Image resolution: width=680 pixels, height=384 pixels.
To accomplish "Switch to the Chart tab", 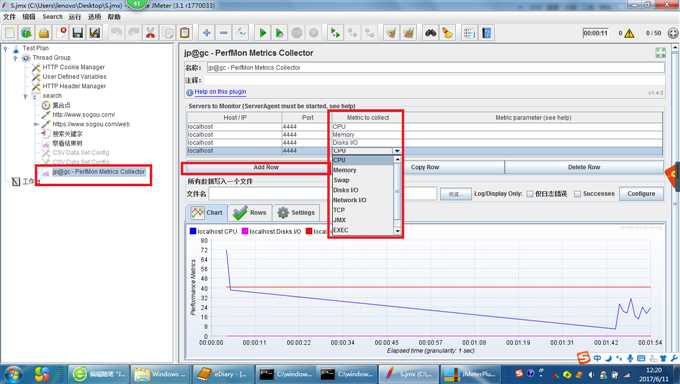I will pos(207,213).
